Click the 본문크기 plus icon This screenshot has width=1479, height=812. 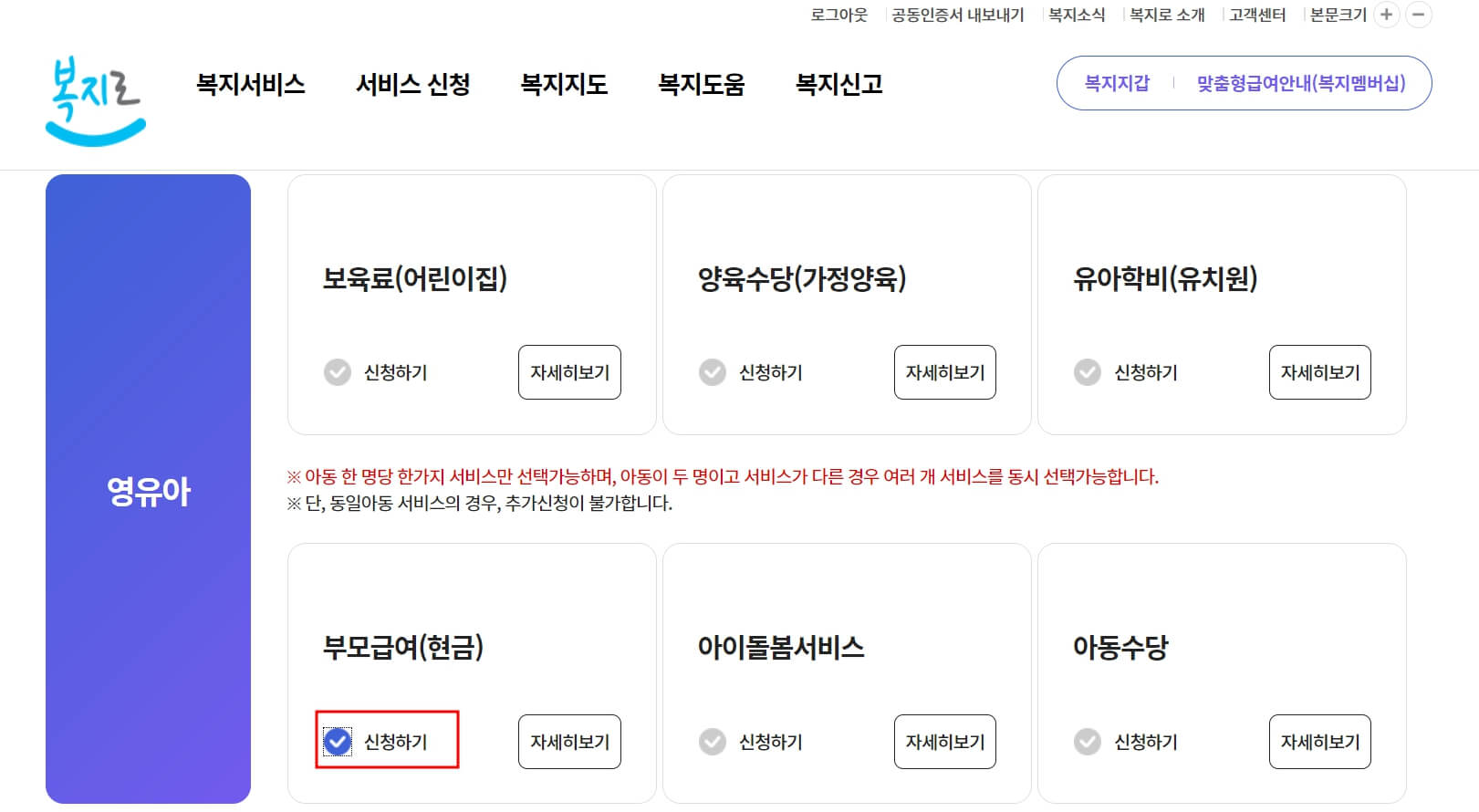[x=1386, y=15]
